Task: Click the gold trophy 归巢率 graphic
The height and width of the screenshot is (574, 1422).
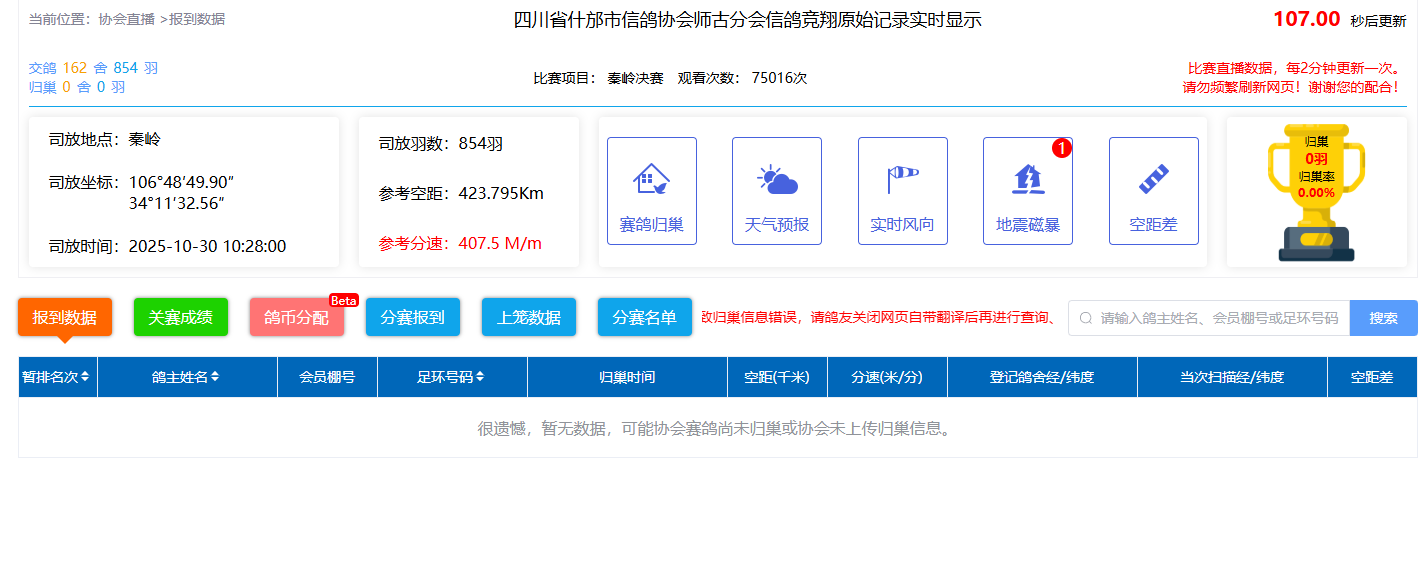Action: point(1315,192)
